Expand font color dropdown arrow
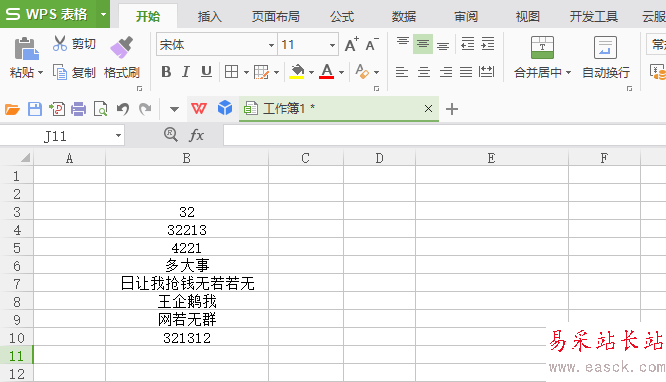The width and height of the screenshot is (666, 382). pos(341,73)
